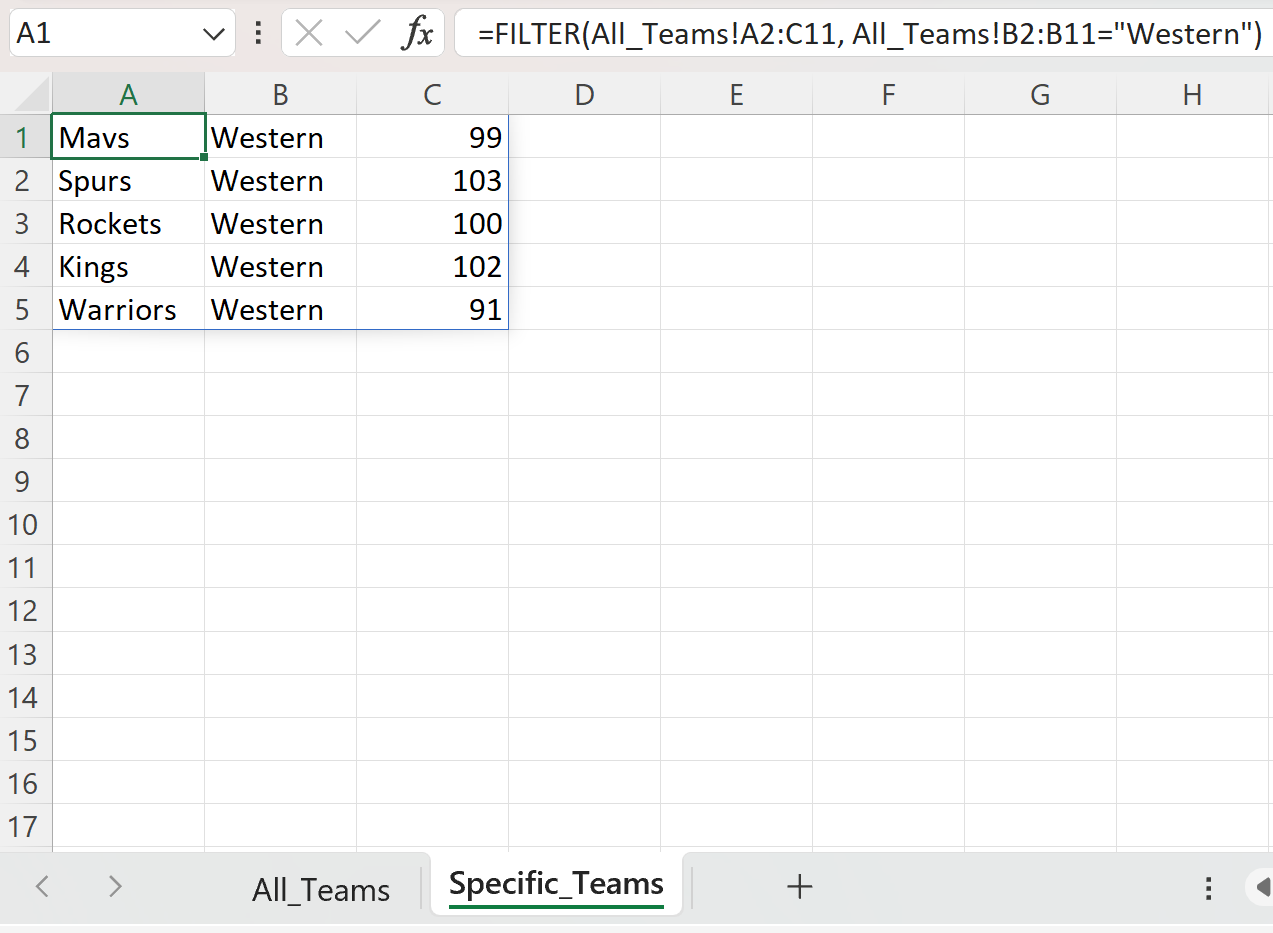Click the cell with value 91
Screen dimensions: 1273x933
coord(432,309)
